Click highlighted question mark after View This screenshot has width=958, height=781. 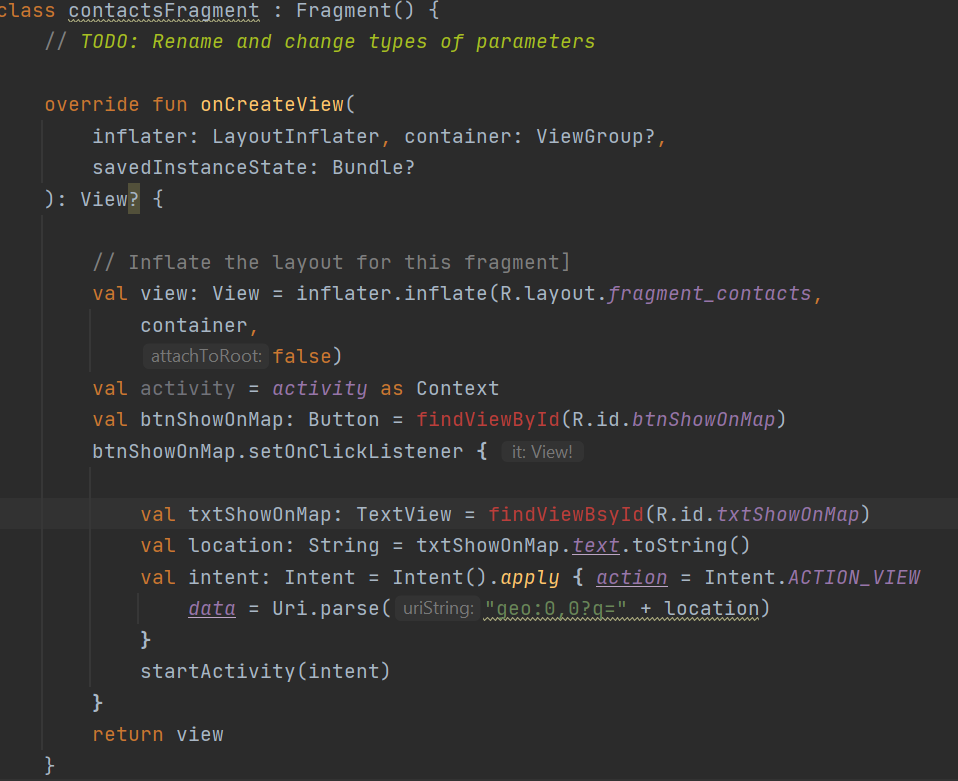coord(134,199)
